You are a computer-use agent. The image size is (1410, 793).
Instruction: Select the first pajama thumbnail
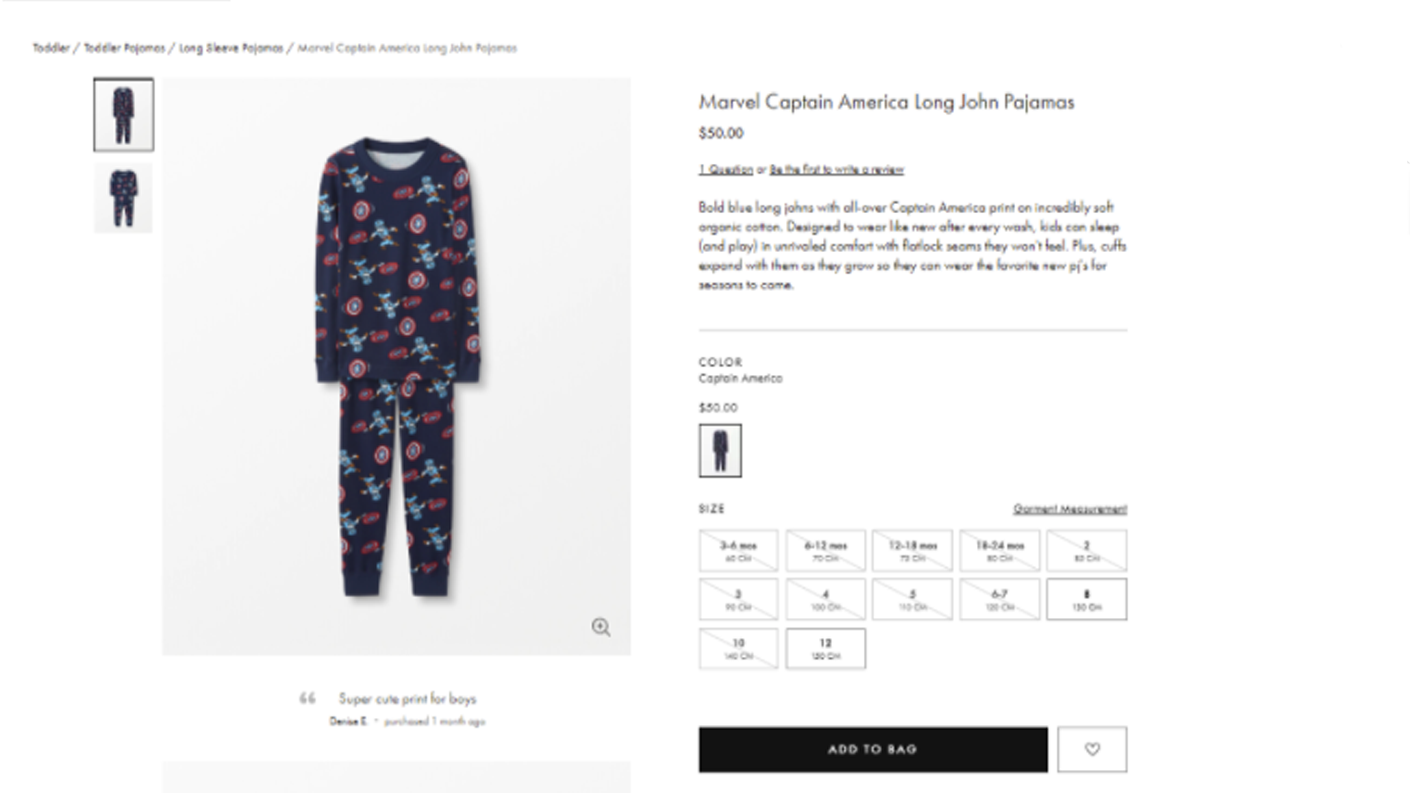coord(123,115)
